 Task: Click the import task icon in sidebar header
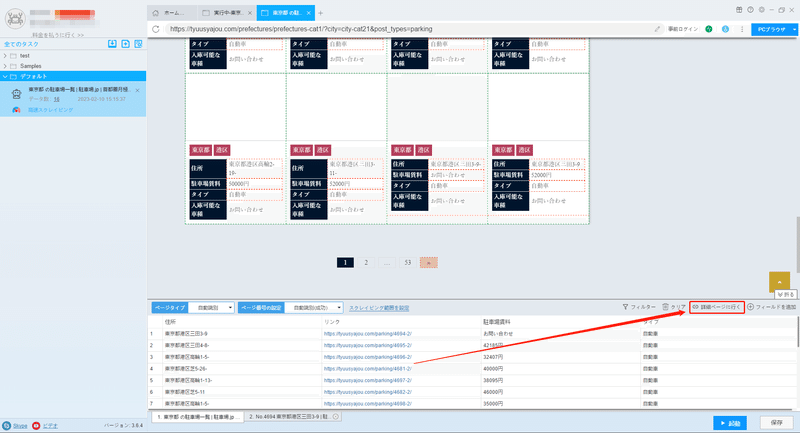pos(112,44)
